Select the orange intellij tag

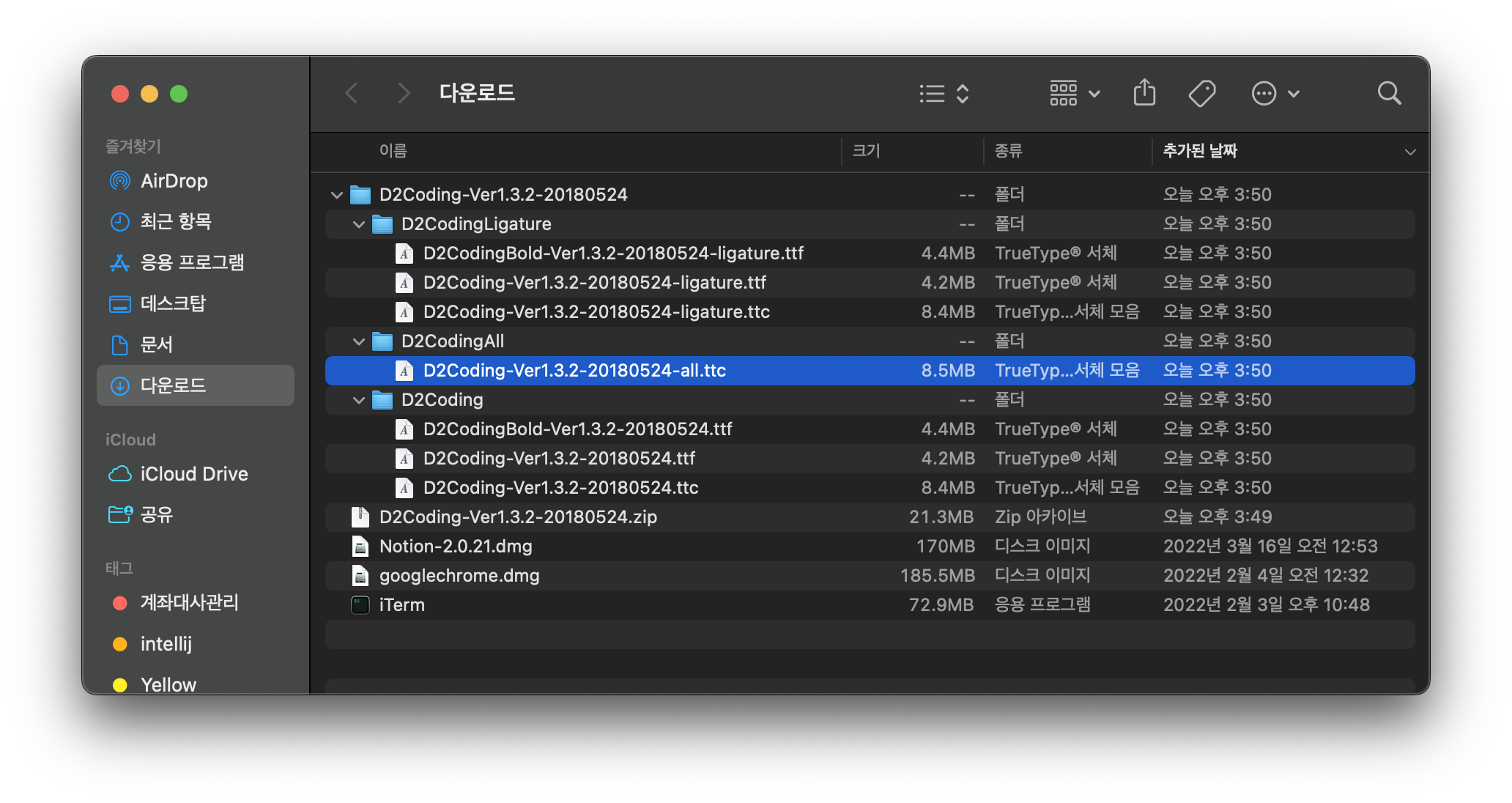tap(166, 644)
